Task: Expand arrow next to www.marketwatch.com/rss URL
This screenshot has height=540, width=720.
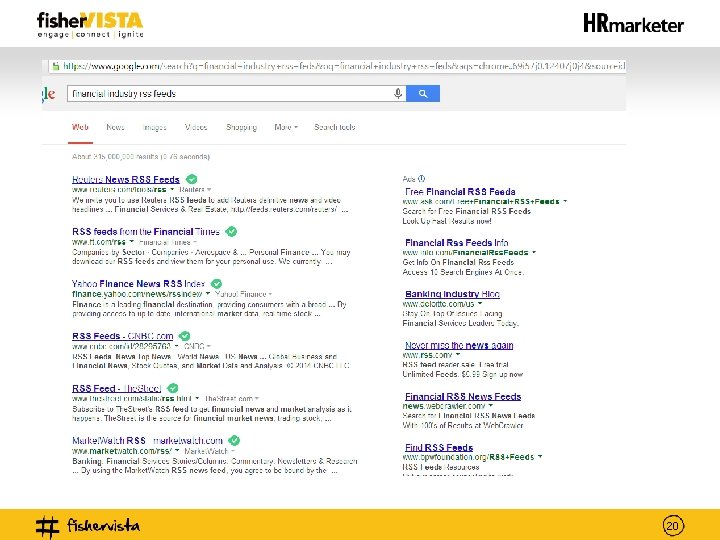Action: pos(177,451)
